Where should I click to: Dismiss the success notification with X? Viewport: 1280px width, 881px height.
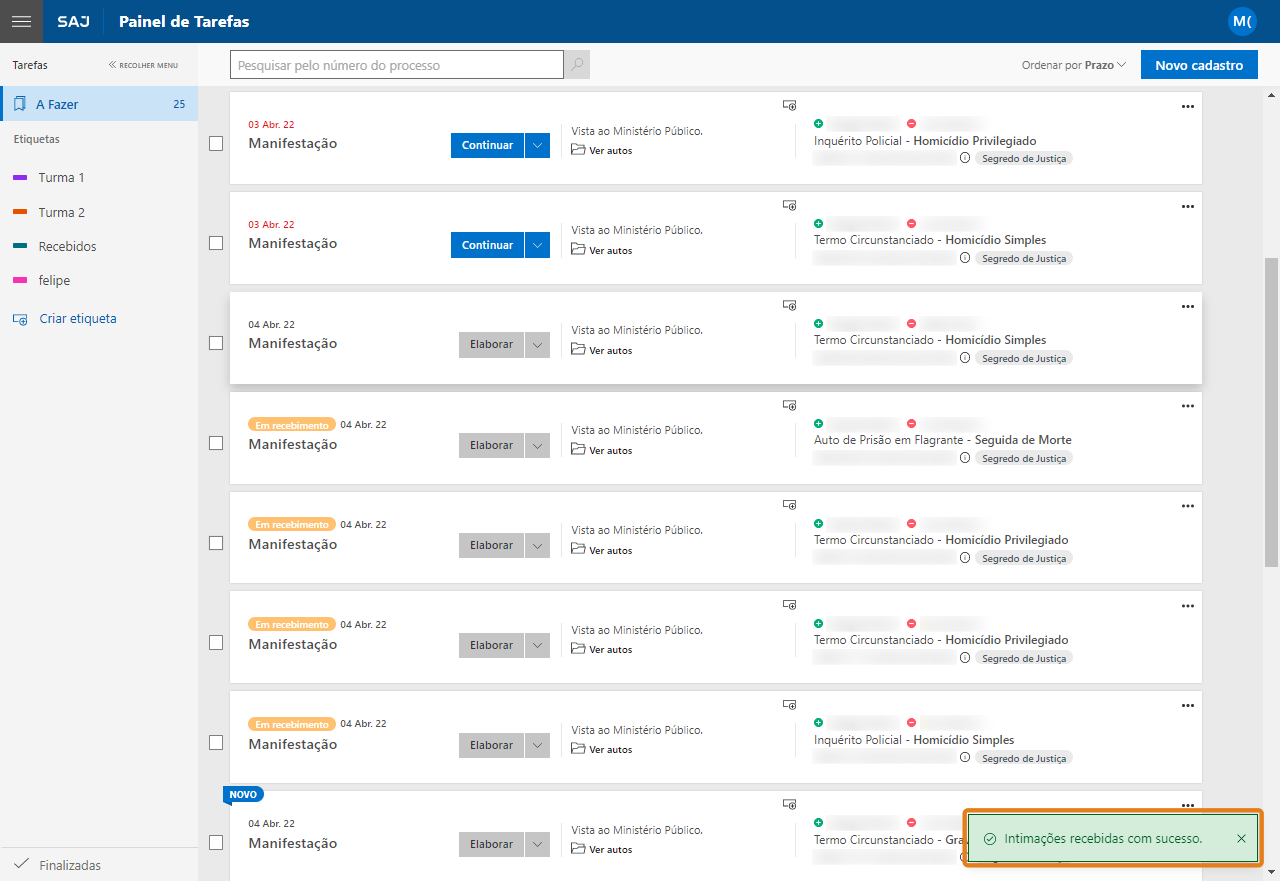pyautogui.click(x=1241, y=839)
